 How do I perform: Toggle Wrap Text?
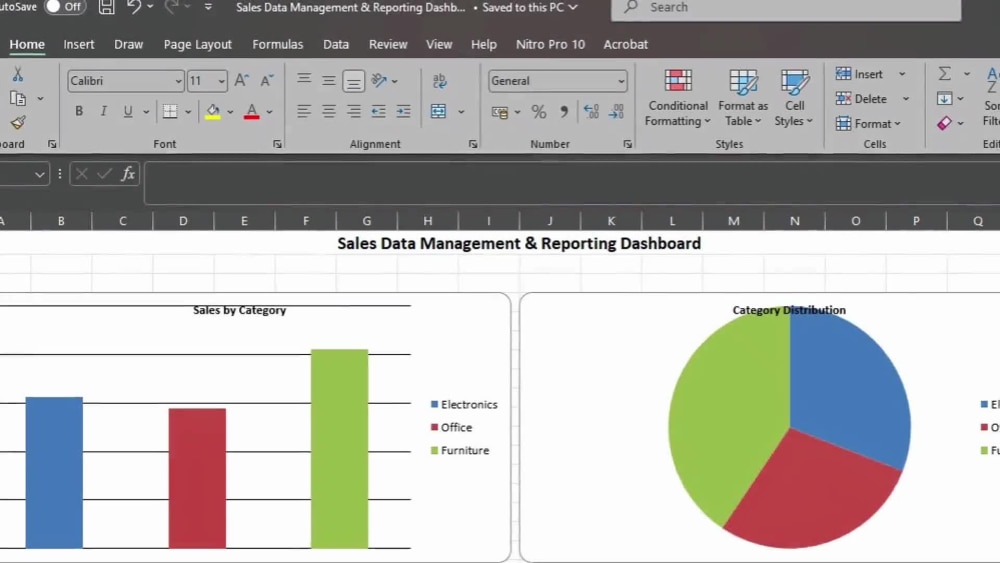(x=439, y=80)
